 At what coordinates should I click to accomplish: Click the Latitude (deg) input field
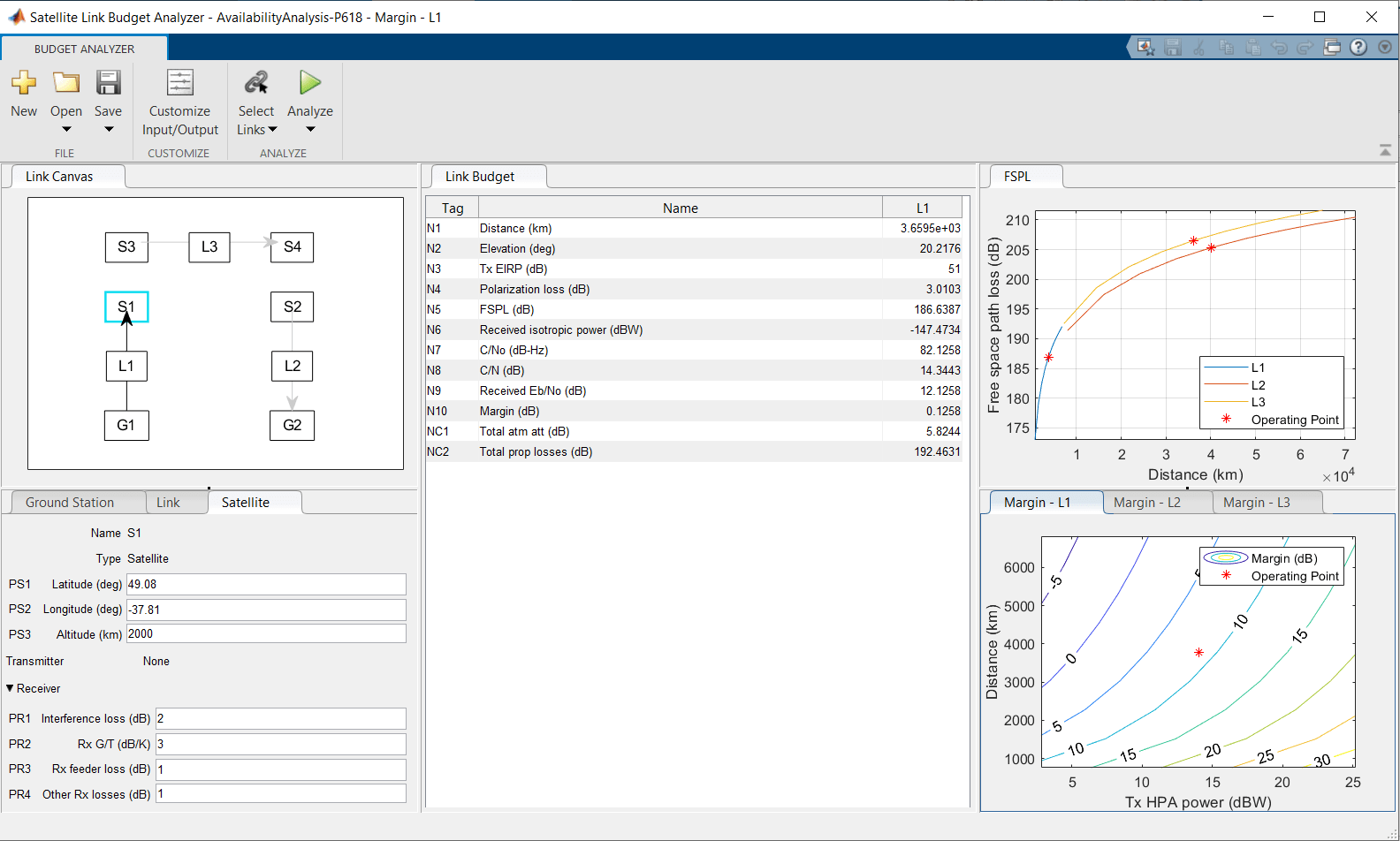pos(266,585)
